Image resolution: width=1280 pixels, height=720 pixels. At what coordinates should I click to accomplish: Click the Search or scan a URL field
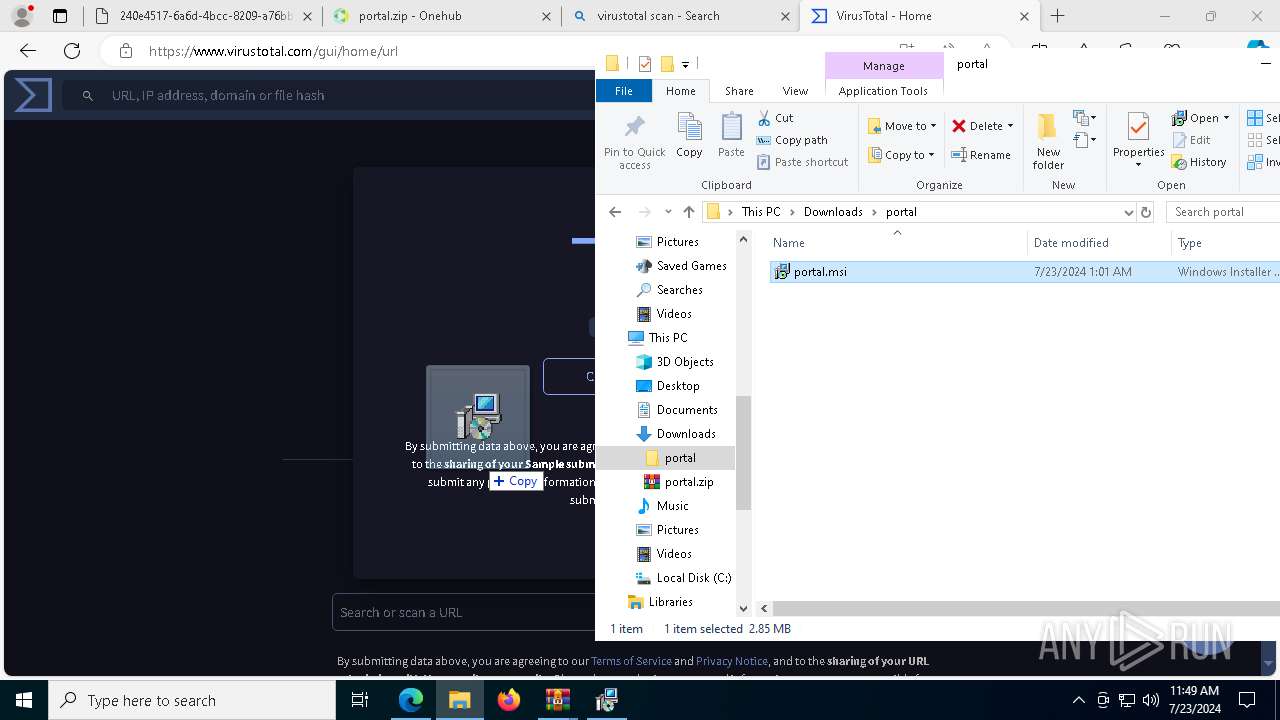464,612
